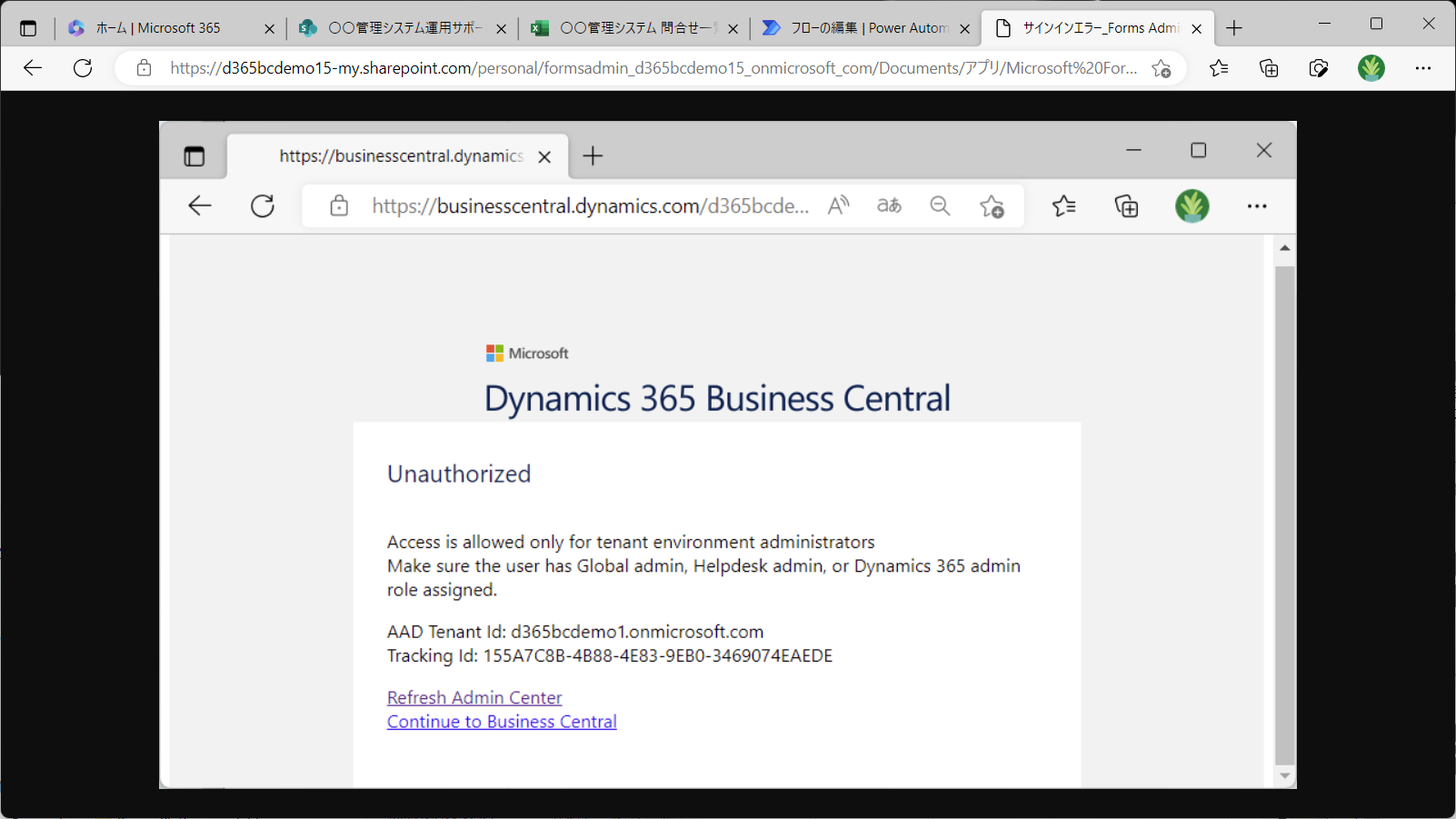Open the translate tool in the inner address bar
This screenshot has height=819, width=1456.
[889, 205]
